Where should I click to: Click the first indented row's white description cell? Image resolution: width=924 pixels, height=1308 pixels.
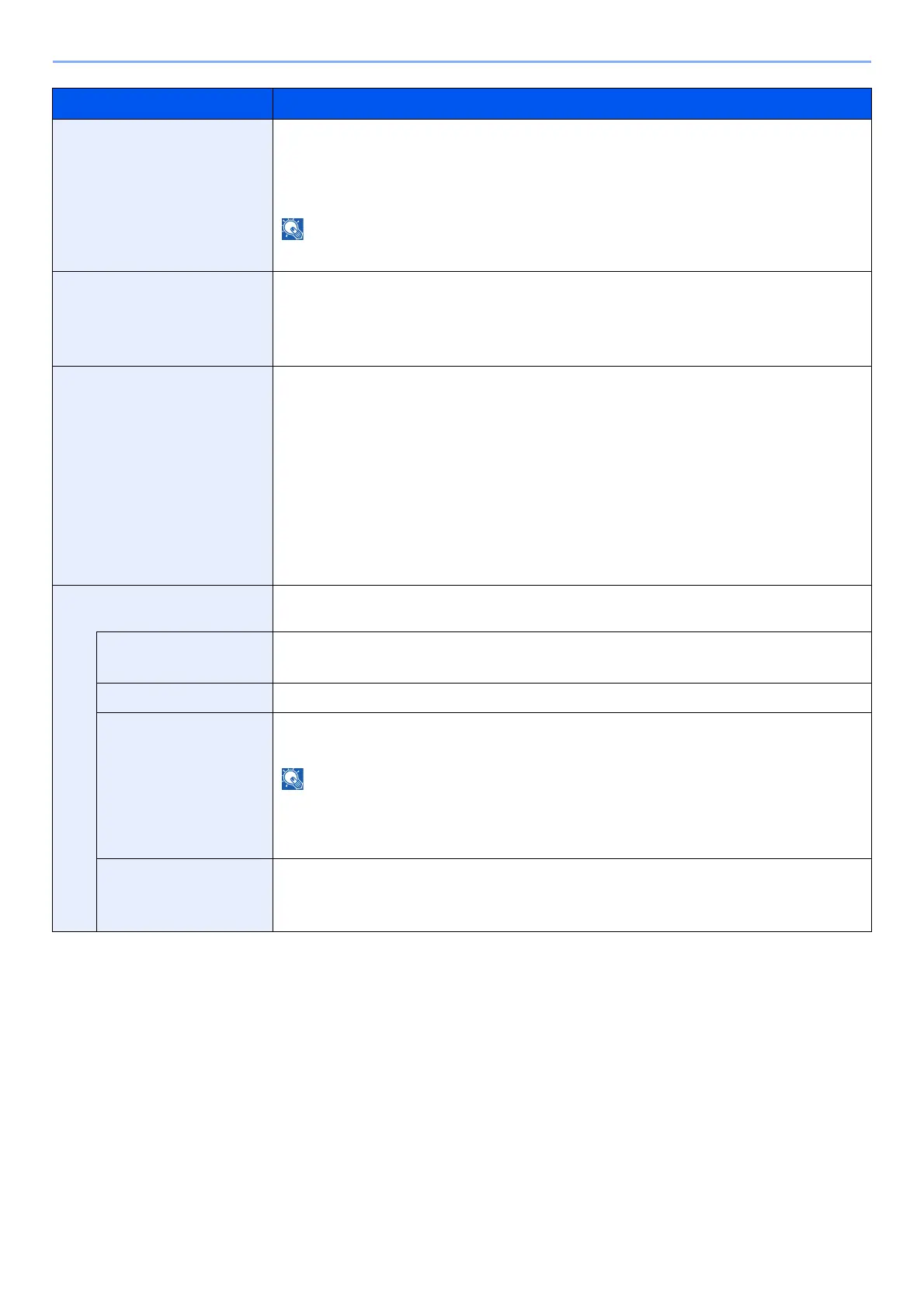pos(571,657)
